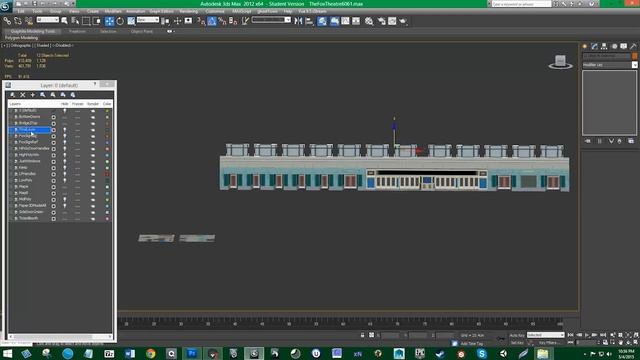Click the Align tool in main toolbar
The image size is (640, 360).
[x=309, y=21]
